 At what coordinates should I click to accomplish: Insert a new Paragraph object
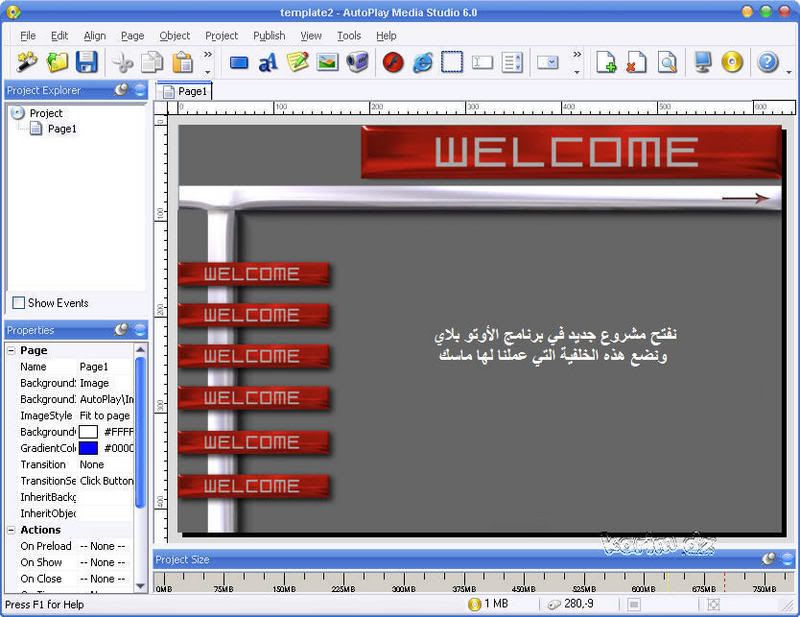[x=298, y=63]
